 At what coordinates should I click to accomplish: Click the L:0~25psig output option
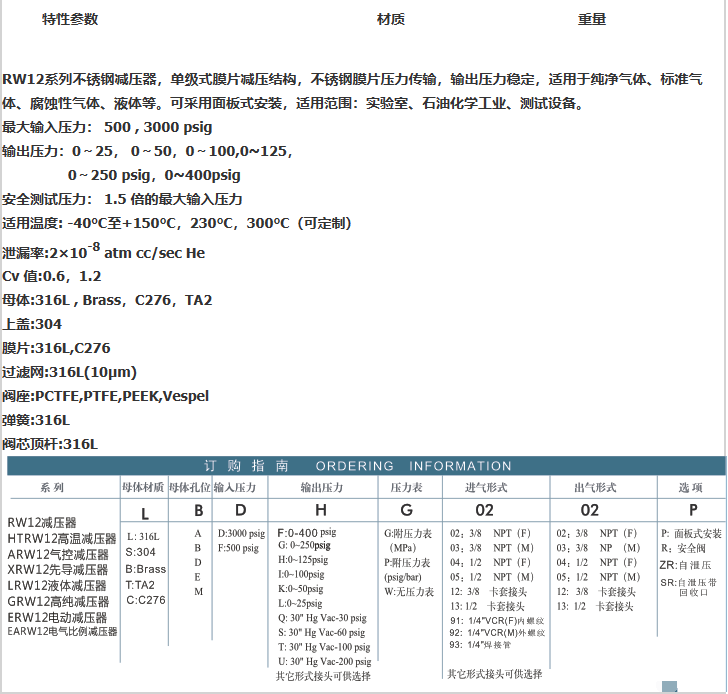coord(300,603)
